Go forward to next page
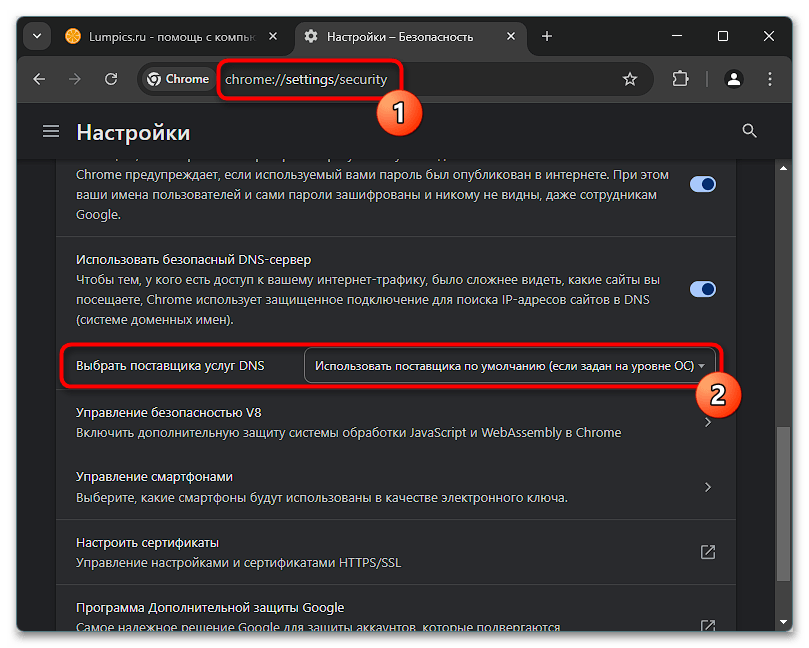Screen dimensions: 809x648 click(75, 79)
